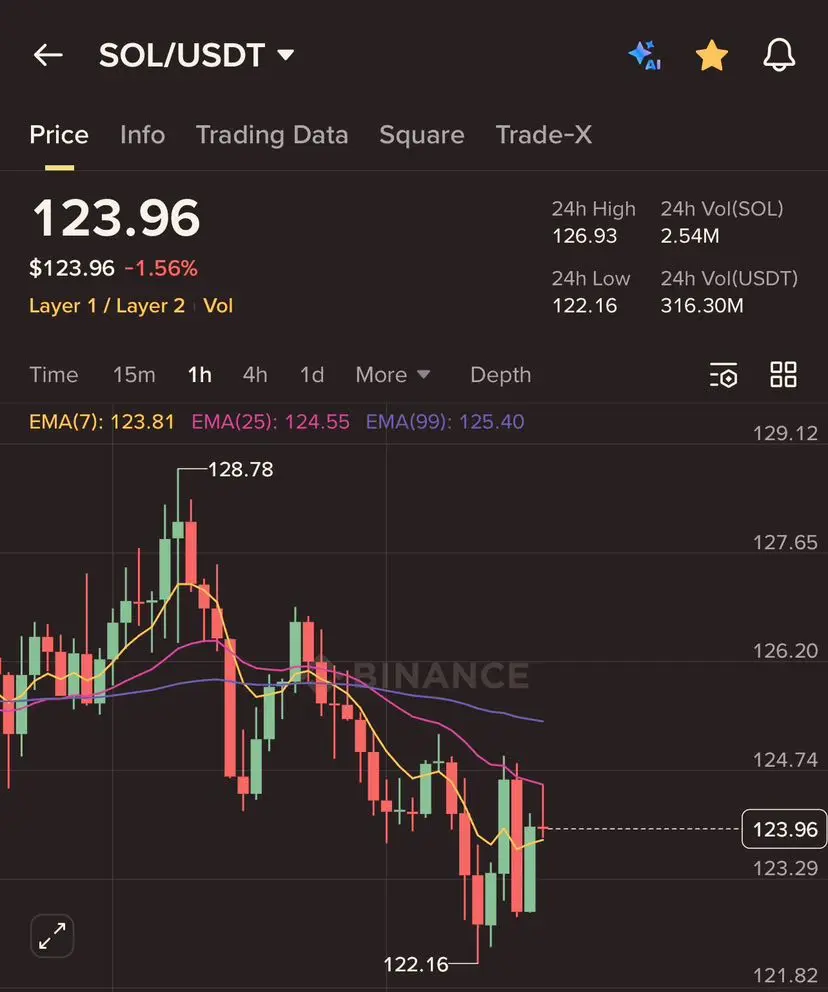Screen dimensions: 828x992
Task: Toggle the yellow favorite star
Action: coord(711,56)
